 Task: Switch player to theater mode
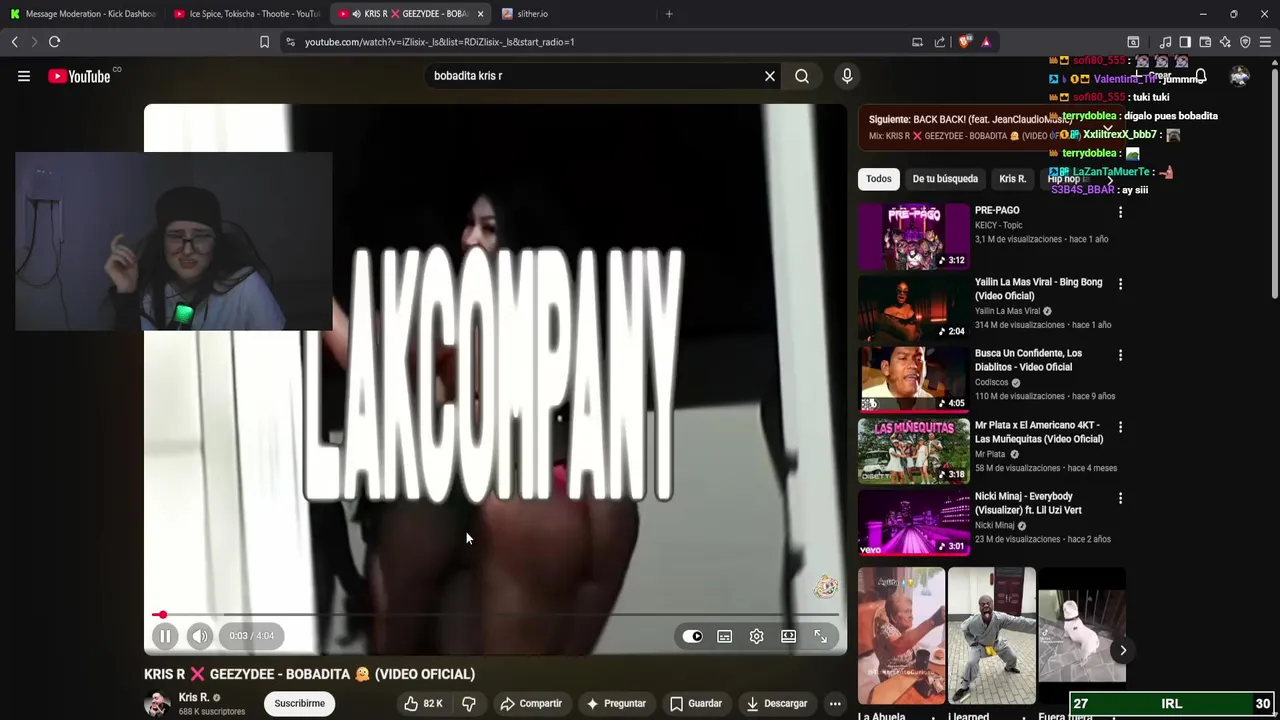pyautogui.click(x=789, y=636)
